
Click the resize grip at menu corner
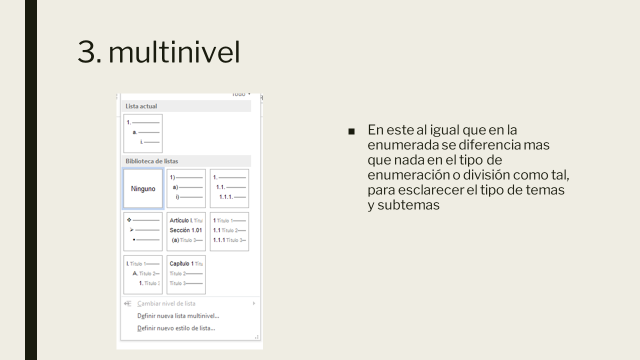[257, 337]
